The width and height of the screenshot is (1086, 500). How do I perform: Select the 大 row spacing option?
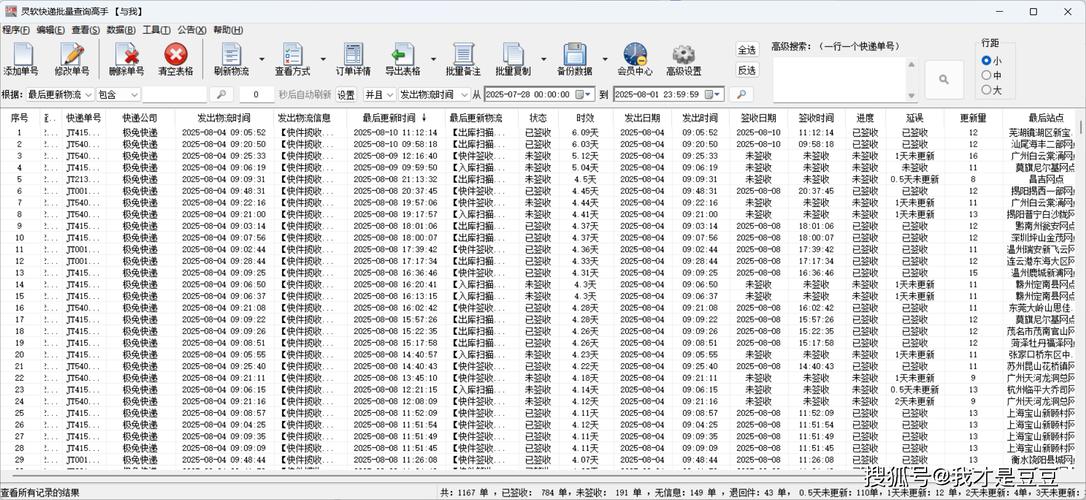coord(992,90)
